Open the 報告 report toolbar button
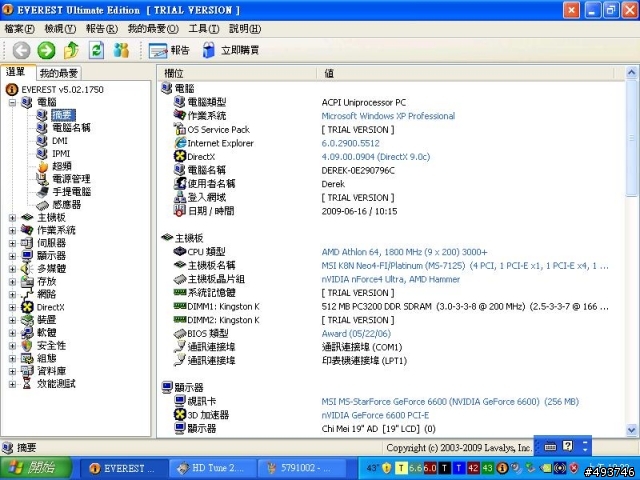The width and height of the screenshot is (640, 480). [169, 51]
